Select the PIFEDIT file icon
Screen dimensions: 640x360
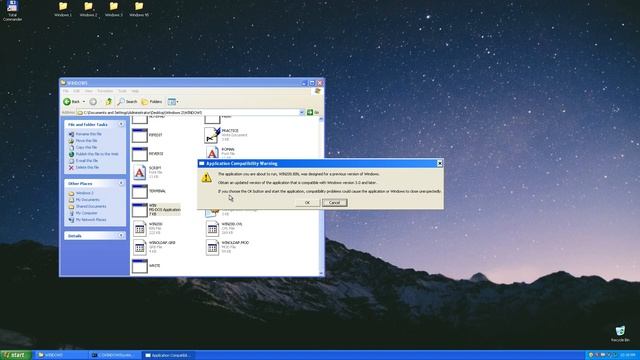pyautogui.click(x=140, y=135)
